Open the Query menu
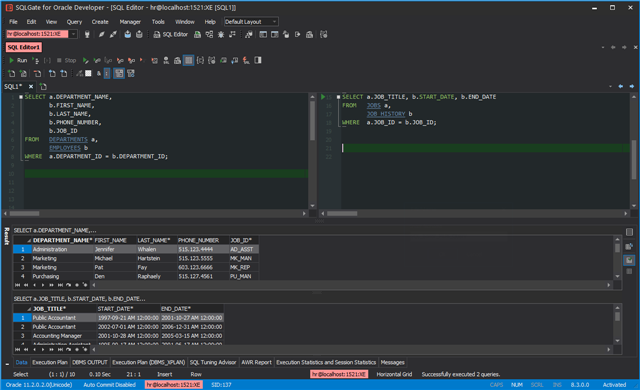Screen dimensions: 640x390 coord(74,22)
